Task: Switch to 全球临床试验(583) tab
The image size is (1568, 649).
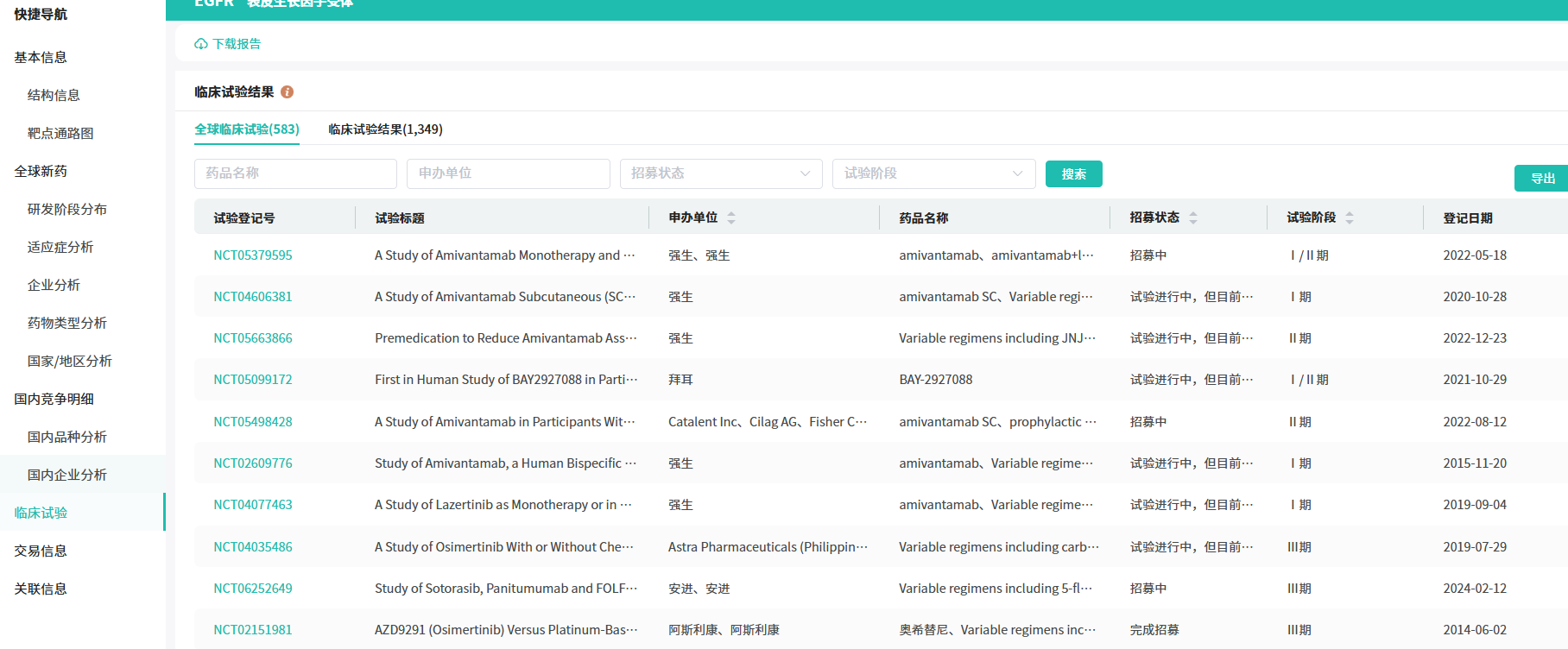Action: (247, 129)
